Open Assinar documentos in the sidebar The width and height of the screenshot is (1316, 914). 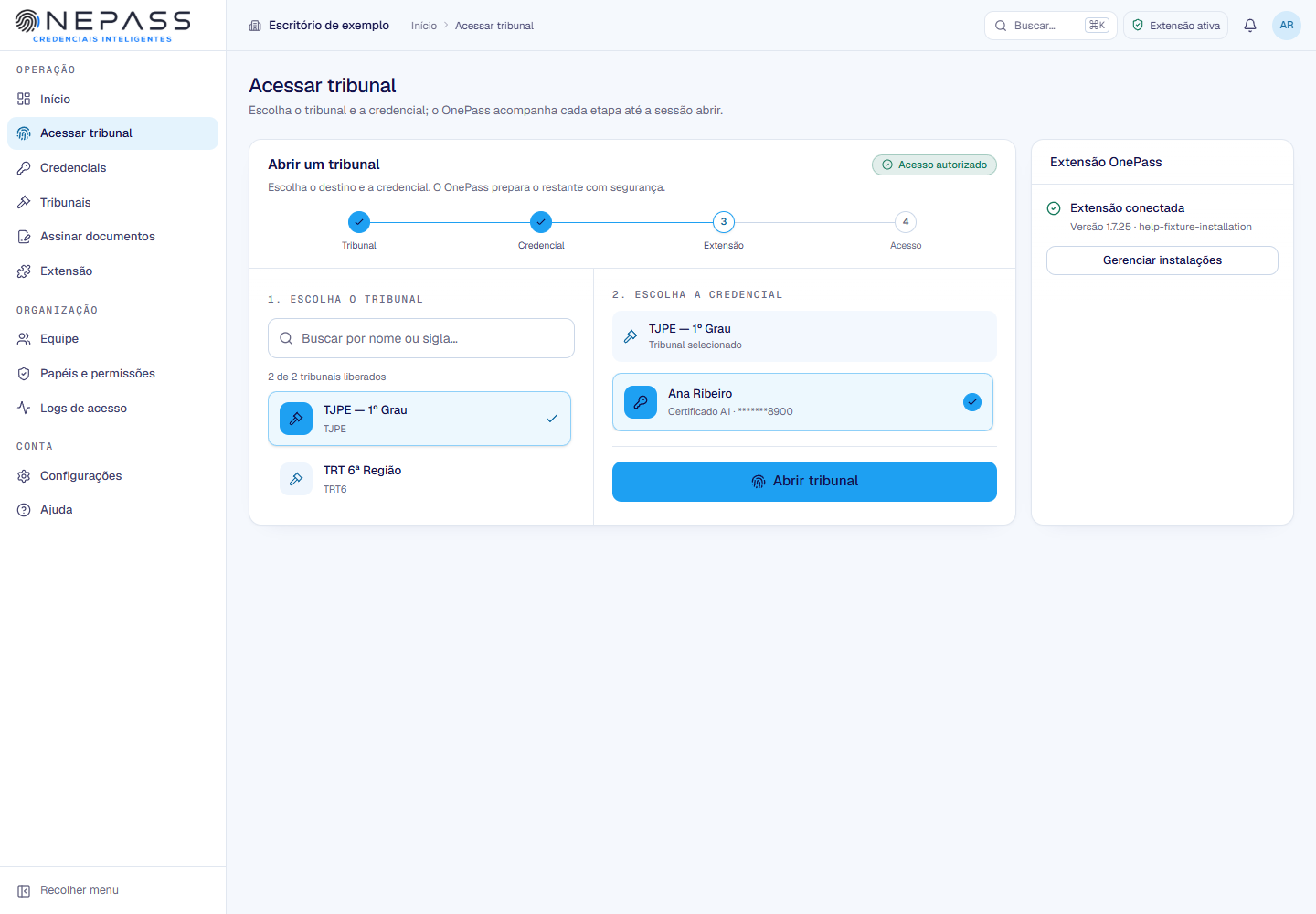[112, 237]
